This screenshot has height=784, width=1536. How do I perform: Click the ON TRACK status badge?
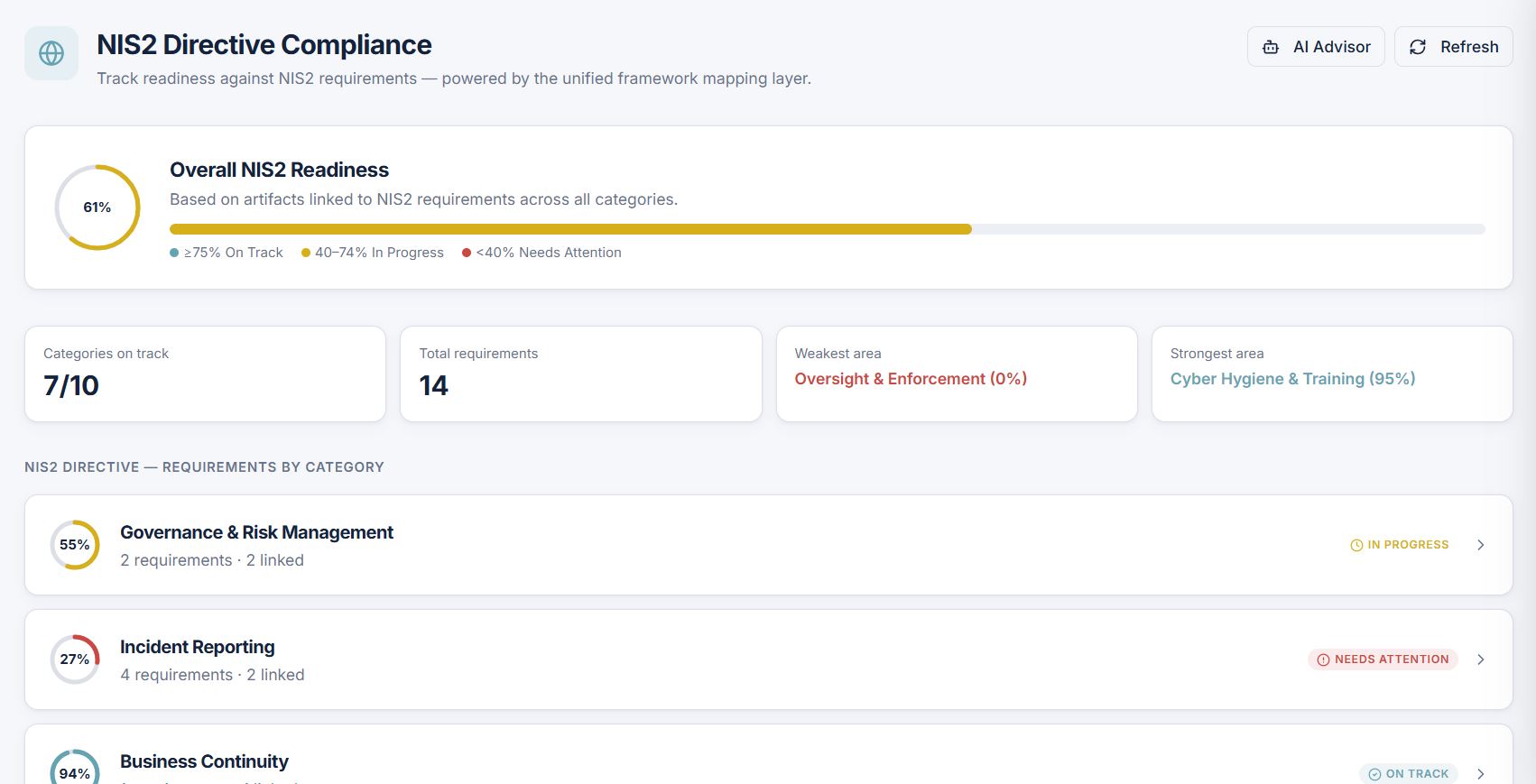[1409, 774]
